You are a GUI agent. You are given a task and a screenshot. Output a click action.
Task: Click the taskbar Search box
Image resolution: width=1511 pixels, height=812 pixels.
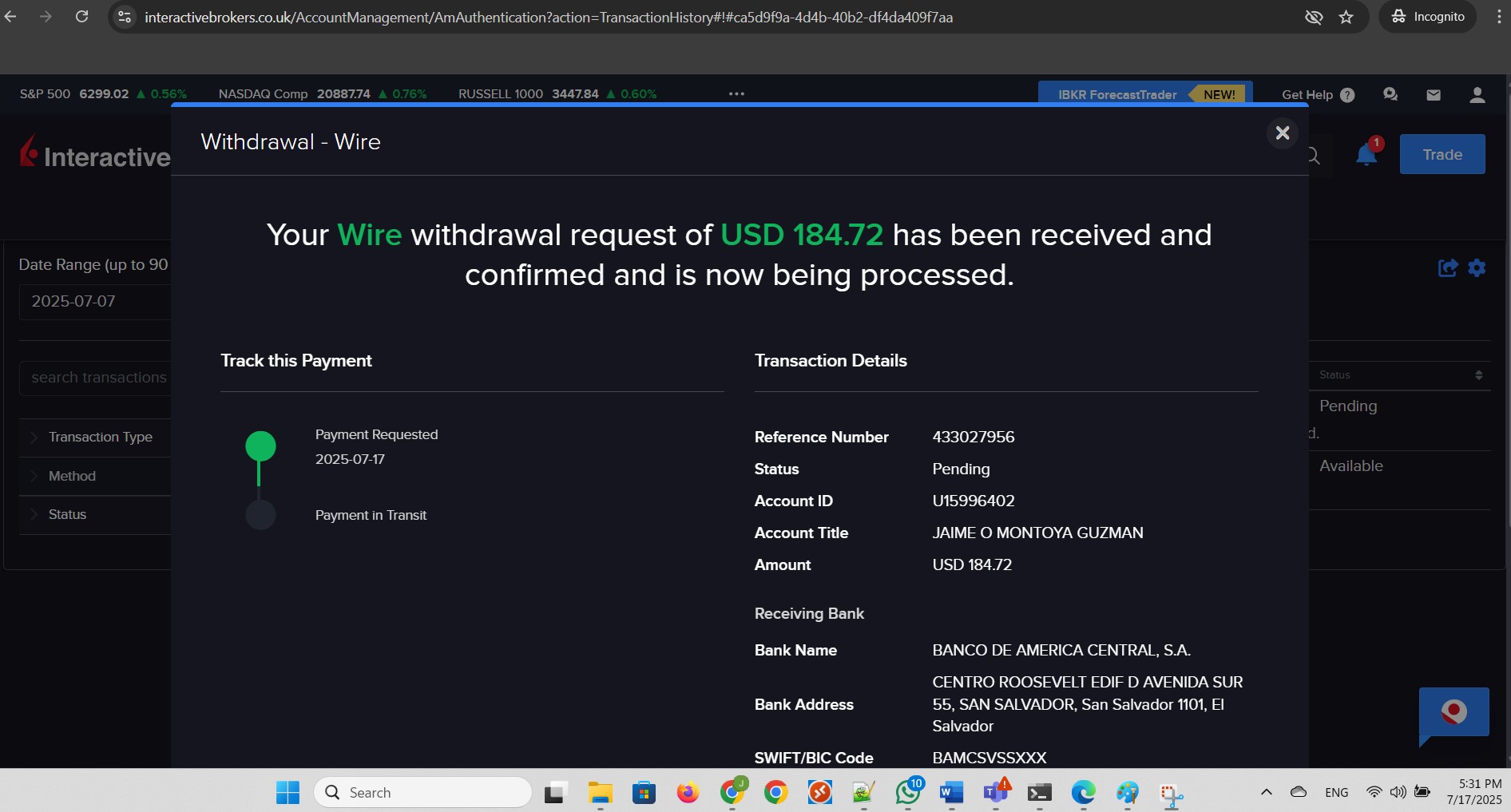click(423, 792)
